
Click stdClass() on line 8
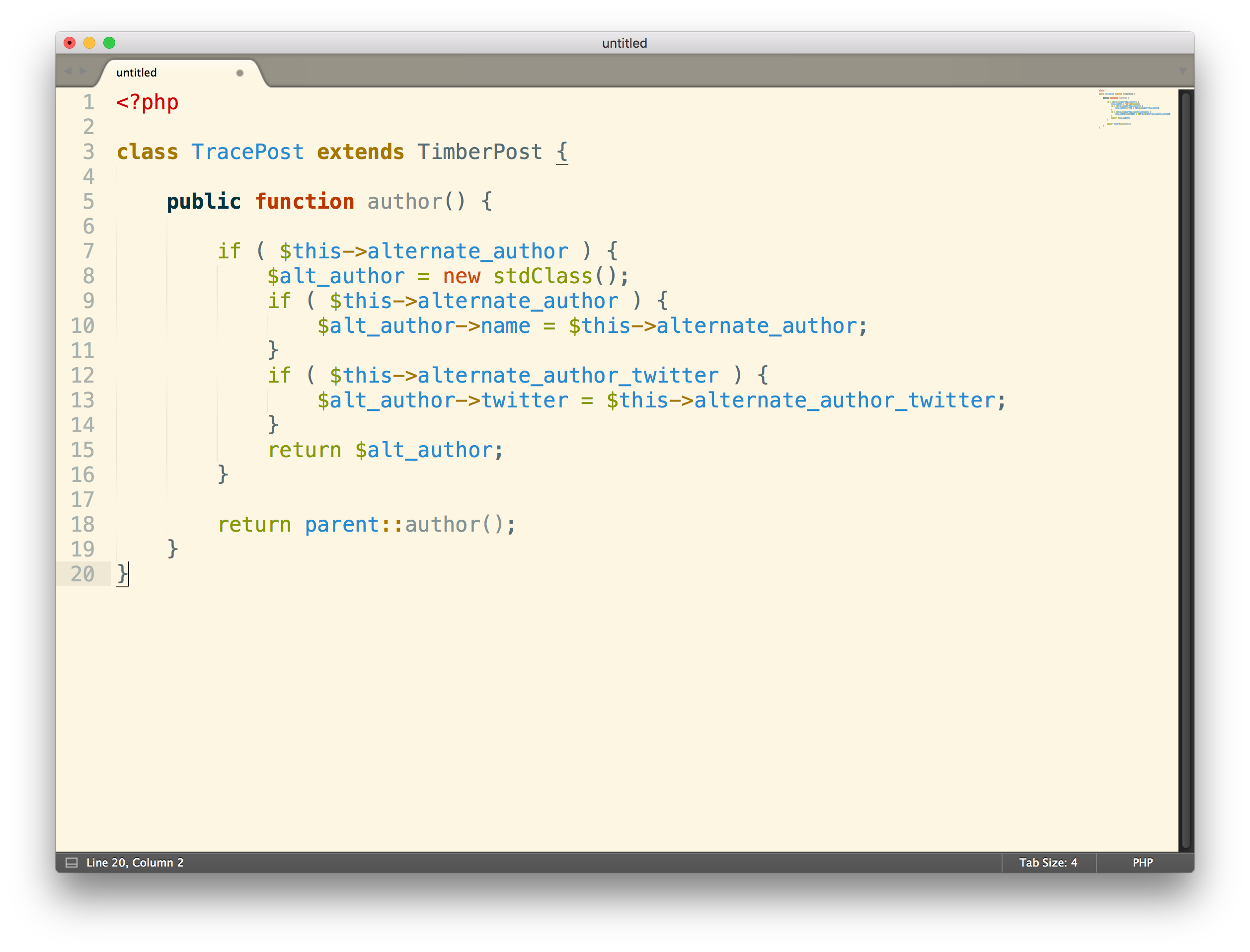coord(555,276)
